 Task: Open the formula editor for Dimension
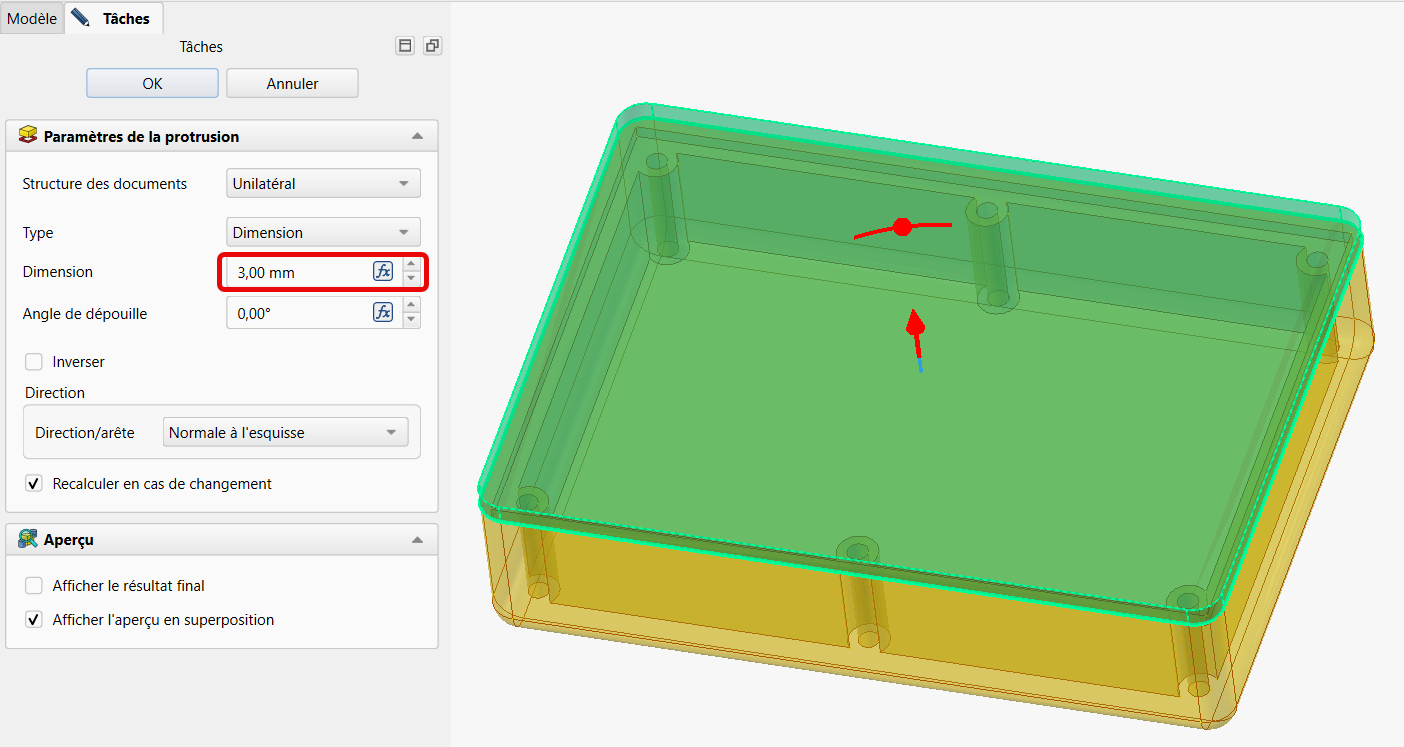pyautogui.click(x=383, y=272)
